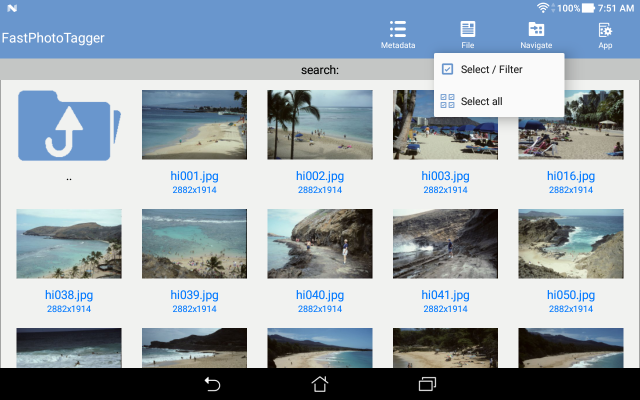
Task: Open hi001.jpg beach thumbnail
Action: point(194,125)
